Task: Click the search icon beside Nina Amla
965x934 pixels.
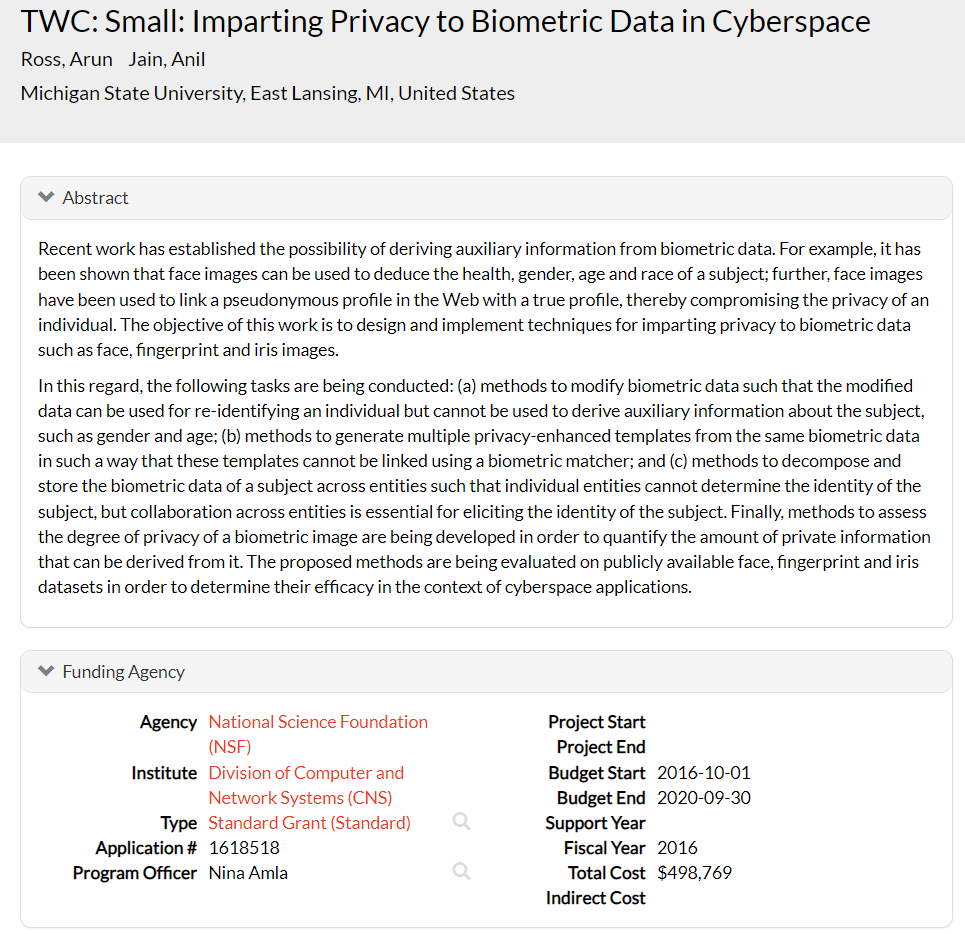Action: point(461,872)
